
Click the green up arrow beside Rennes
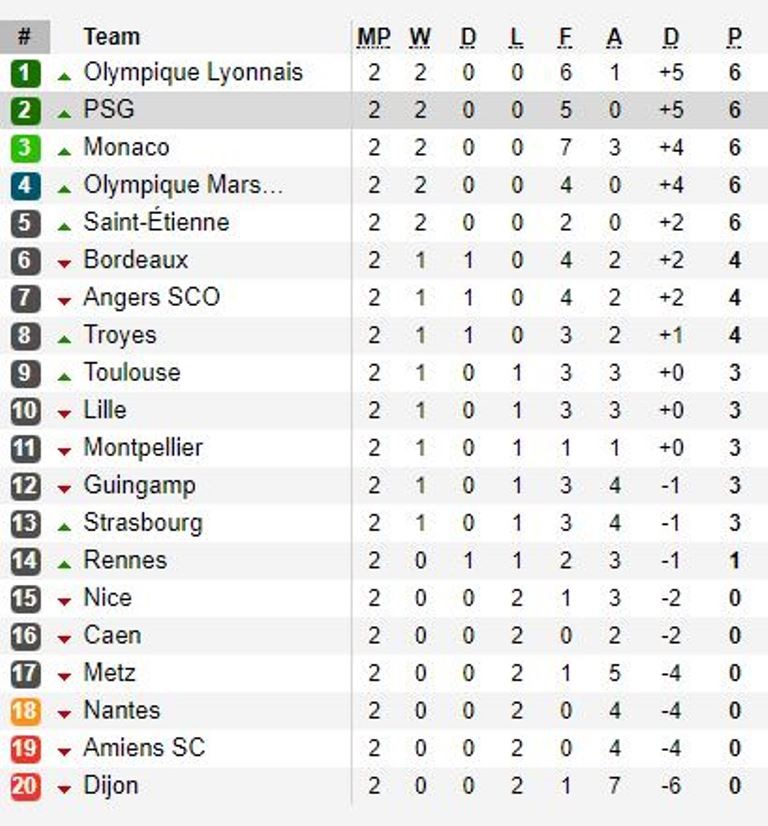(64, 565)
